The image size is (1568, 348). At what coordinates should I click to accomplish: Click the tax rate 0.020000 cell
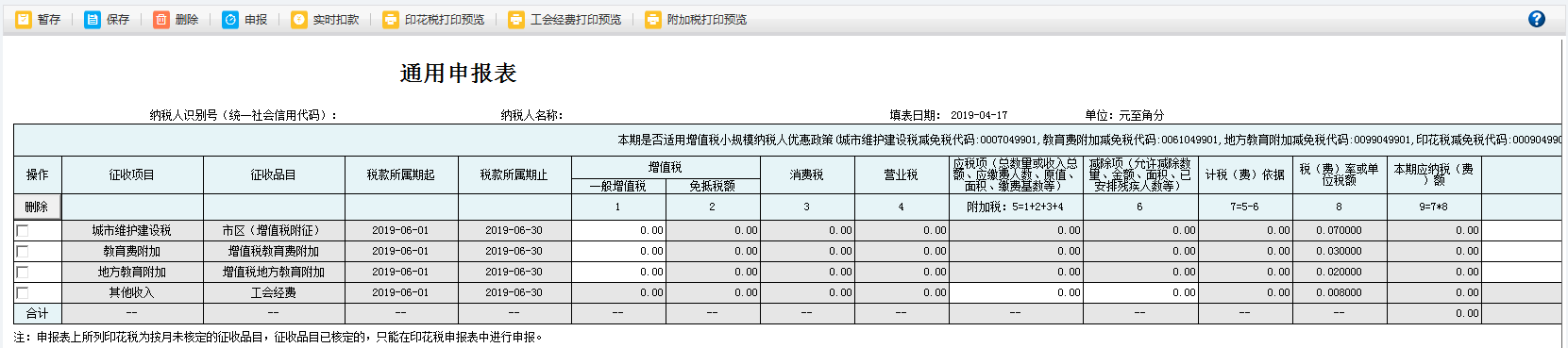click(1340, 272)
